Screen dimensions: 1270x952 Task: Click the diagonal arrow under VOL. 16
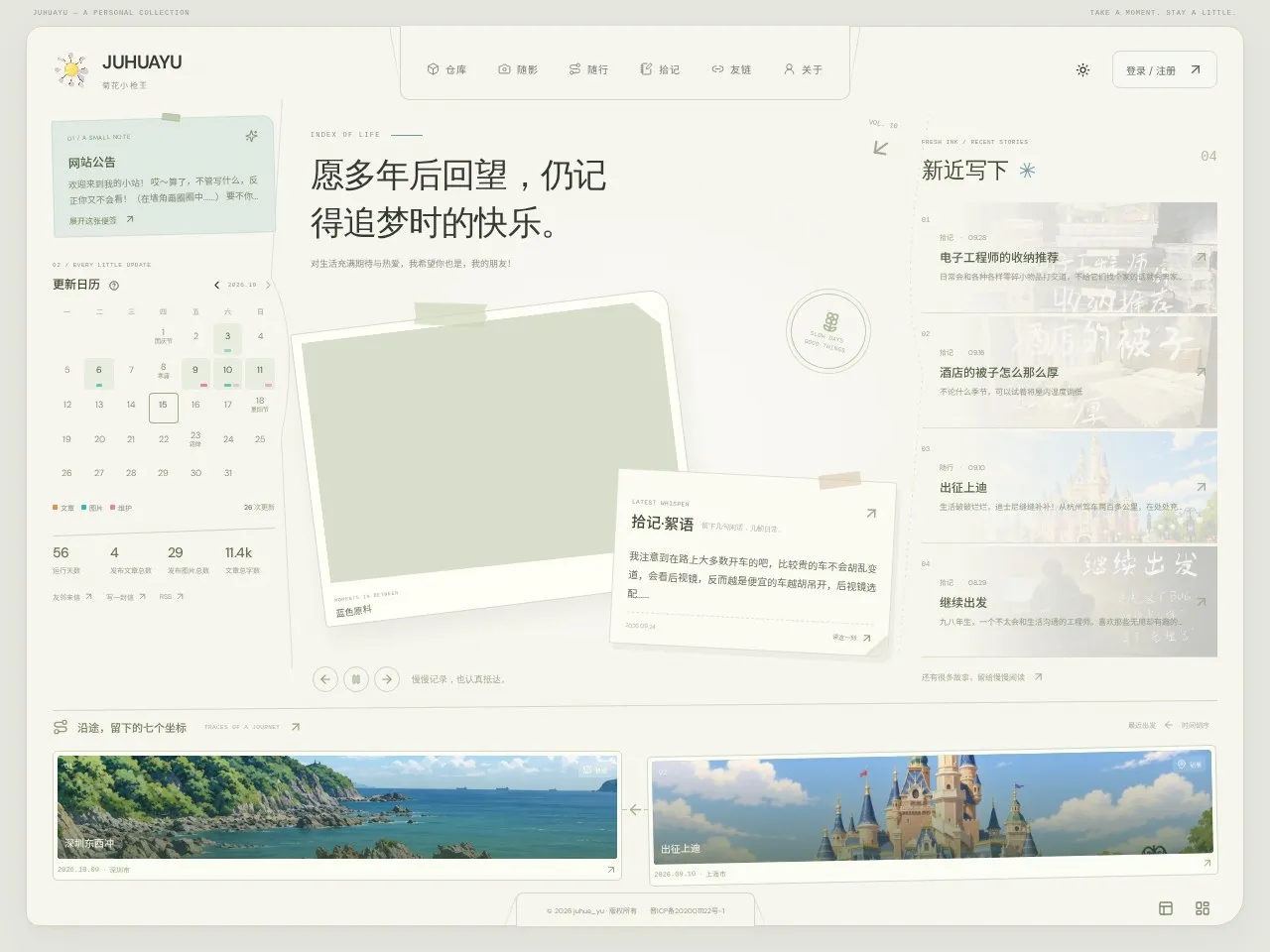pyautogui.click(x=880, y=148)
